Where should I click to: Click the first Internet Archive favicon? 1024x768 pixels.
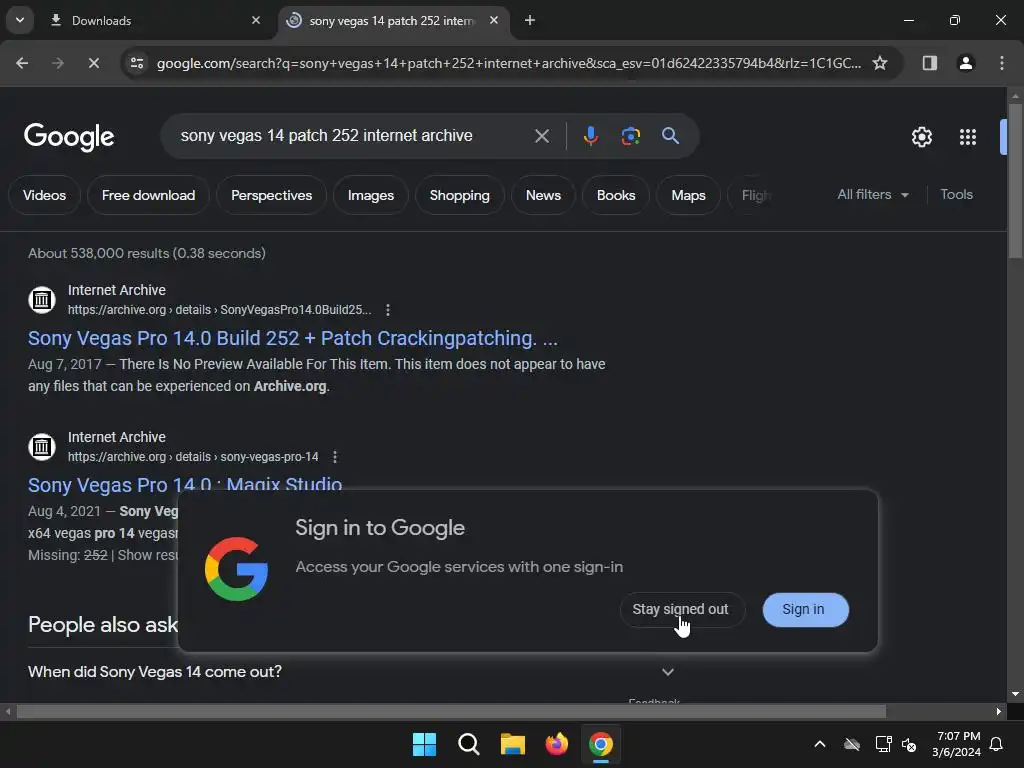[42, 300]
